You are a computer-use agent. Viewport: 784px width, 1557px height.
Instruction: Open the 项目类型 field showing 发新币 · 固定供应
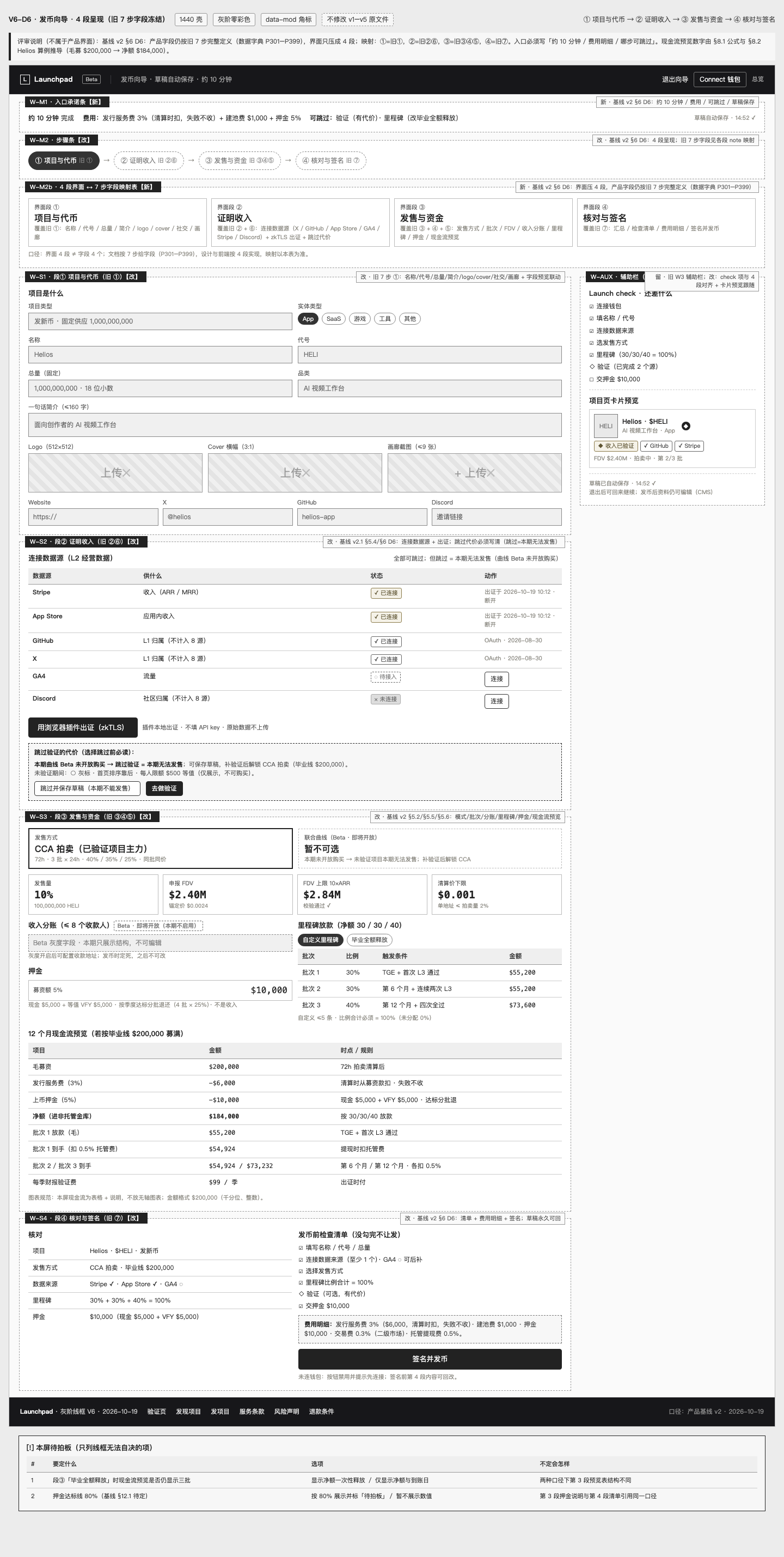(x=160, y=321)
